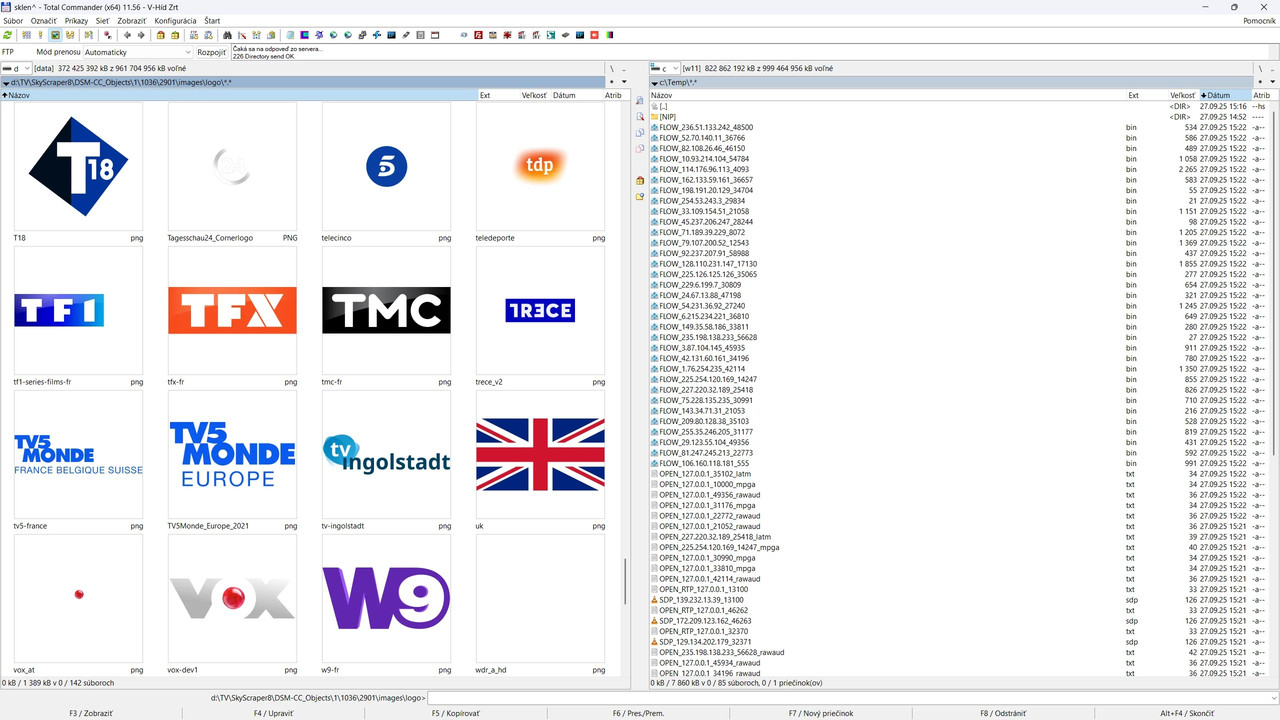Click the F6 Pres./Prem. button
1280x720 pixels.
639,713
